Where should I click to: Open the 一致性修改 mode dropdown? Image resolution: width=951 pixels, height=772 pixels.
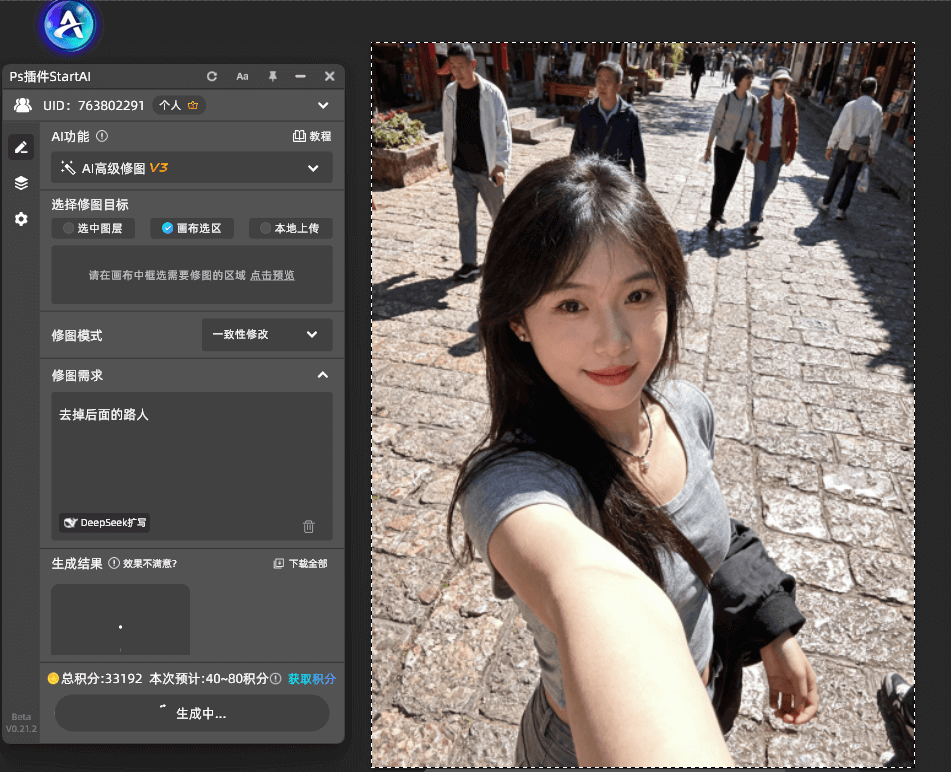coord(266,334)
